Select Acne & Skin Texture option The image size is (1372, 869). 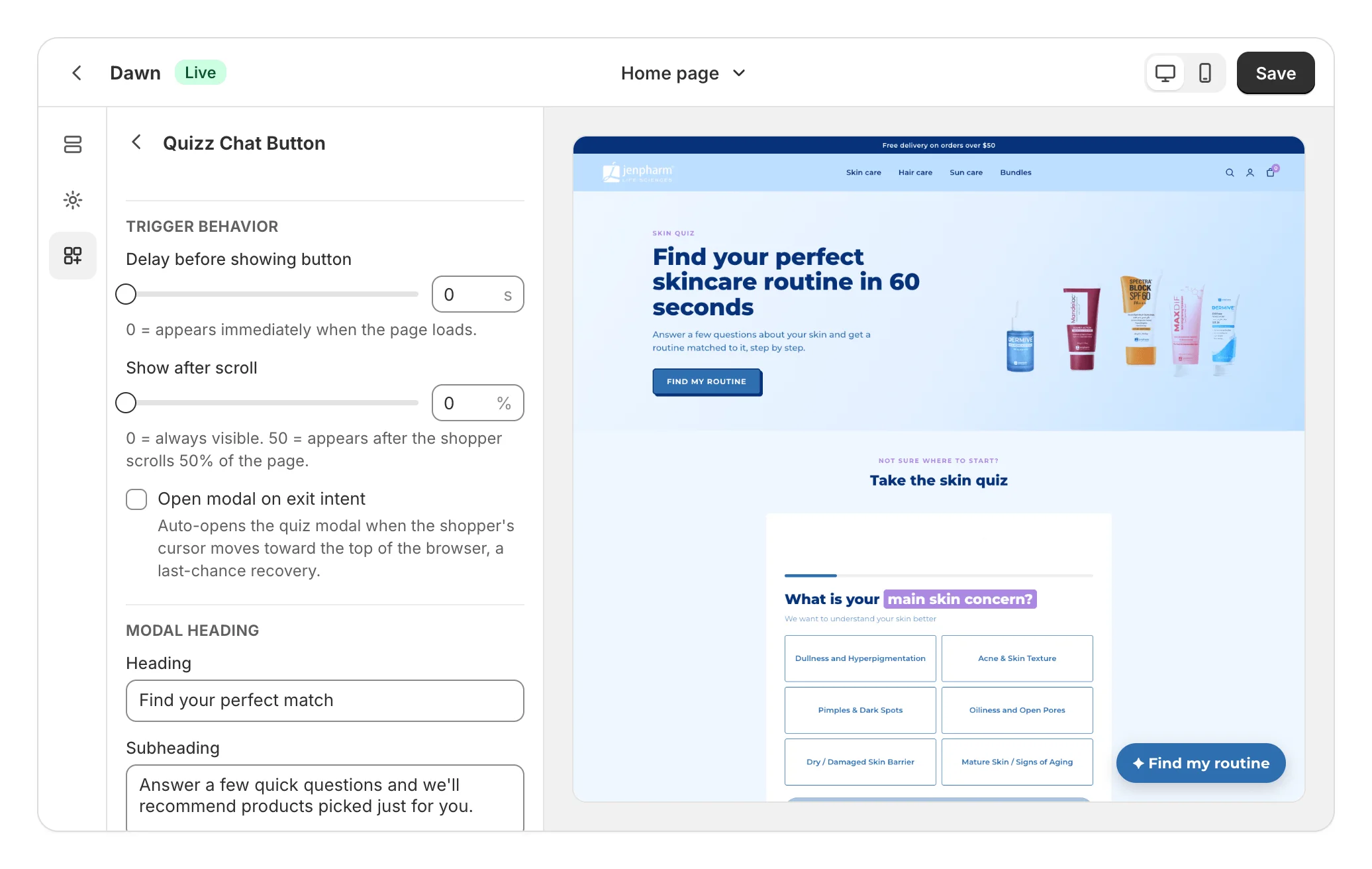pos(1017,658)
